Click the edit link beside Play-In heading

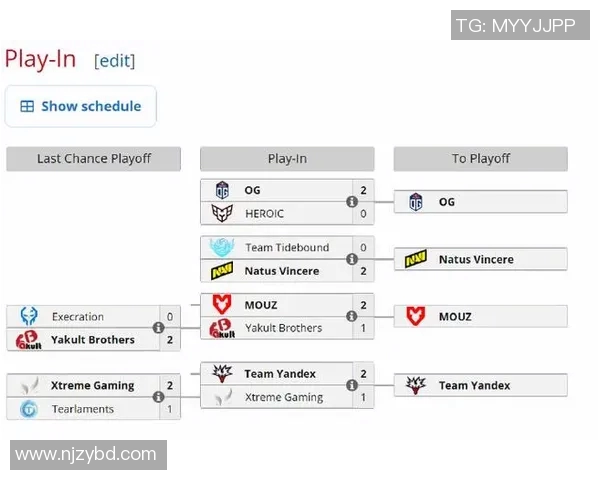(115, 60)
